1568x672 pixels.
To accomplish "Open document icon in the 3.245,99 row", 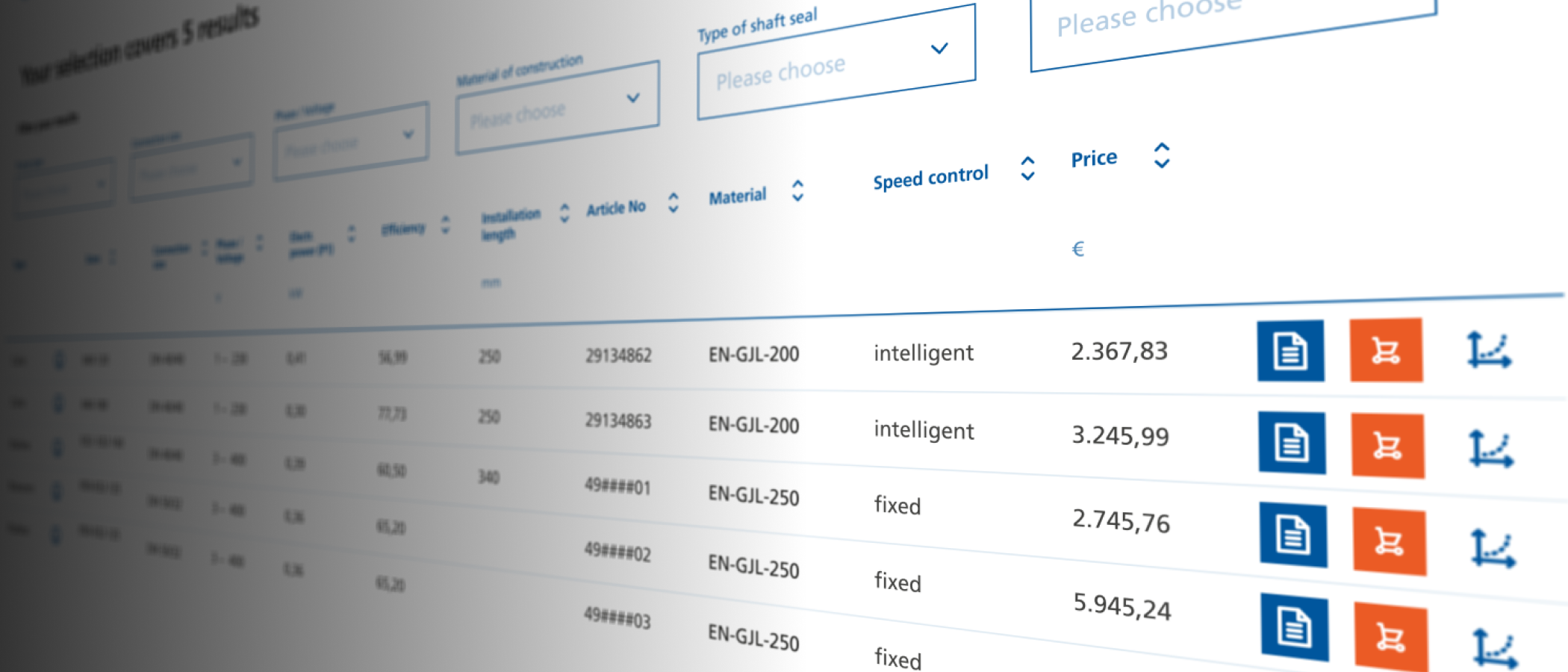I will (1292, 443).
